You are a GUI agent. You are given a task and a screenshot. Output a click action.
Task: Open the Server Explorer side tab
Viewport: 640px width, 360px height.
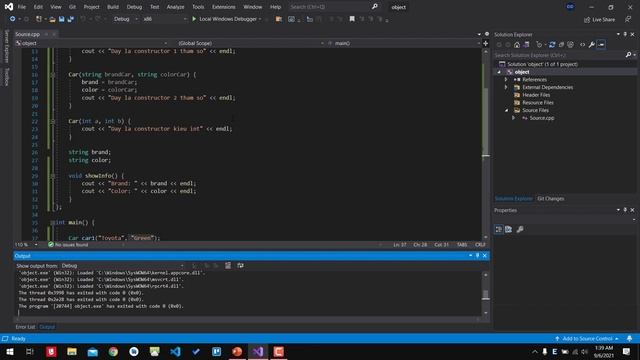tap(6, 46)
